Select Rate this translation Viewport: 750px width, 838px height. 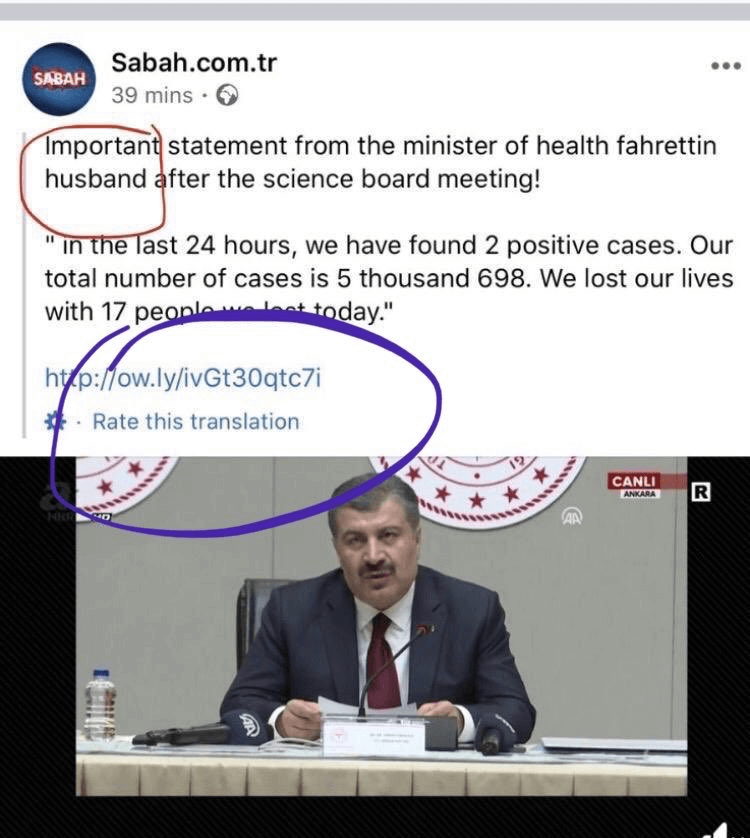[x=196, y=422]
